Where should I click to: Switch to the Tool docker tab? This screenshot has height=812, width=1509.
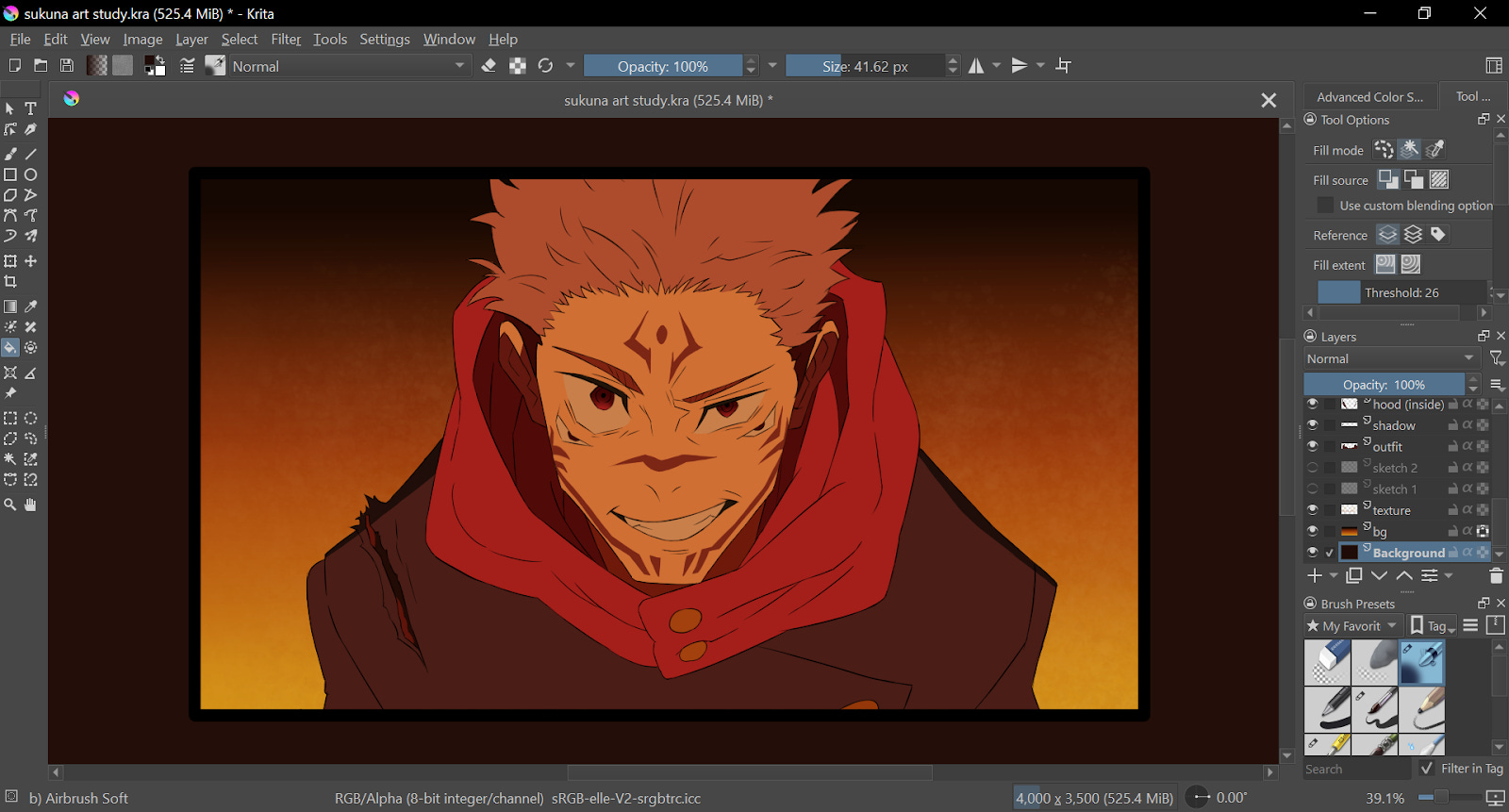(x=1473, y=96)
